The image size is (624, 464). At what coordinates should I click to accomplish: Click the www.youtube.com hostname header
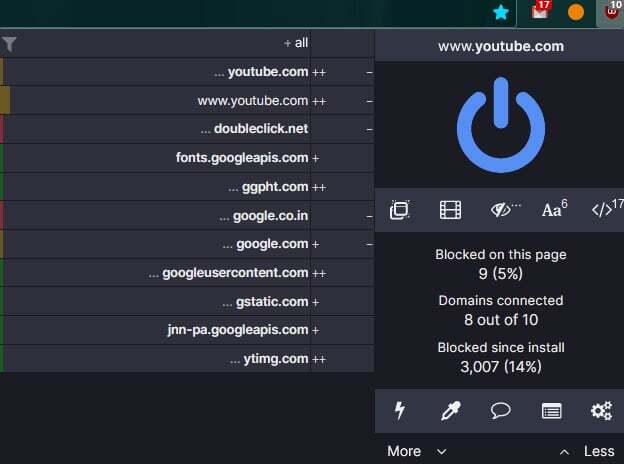point(501,46)
